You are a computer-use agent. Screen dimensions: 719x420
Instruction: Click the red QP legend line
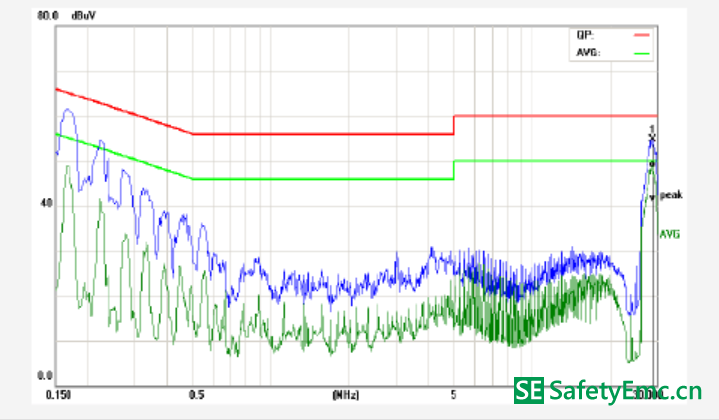642,35
